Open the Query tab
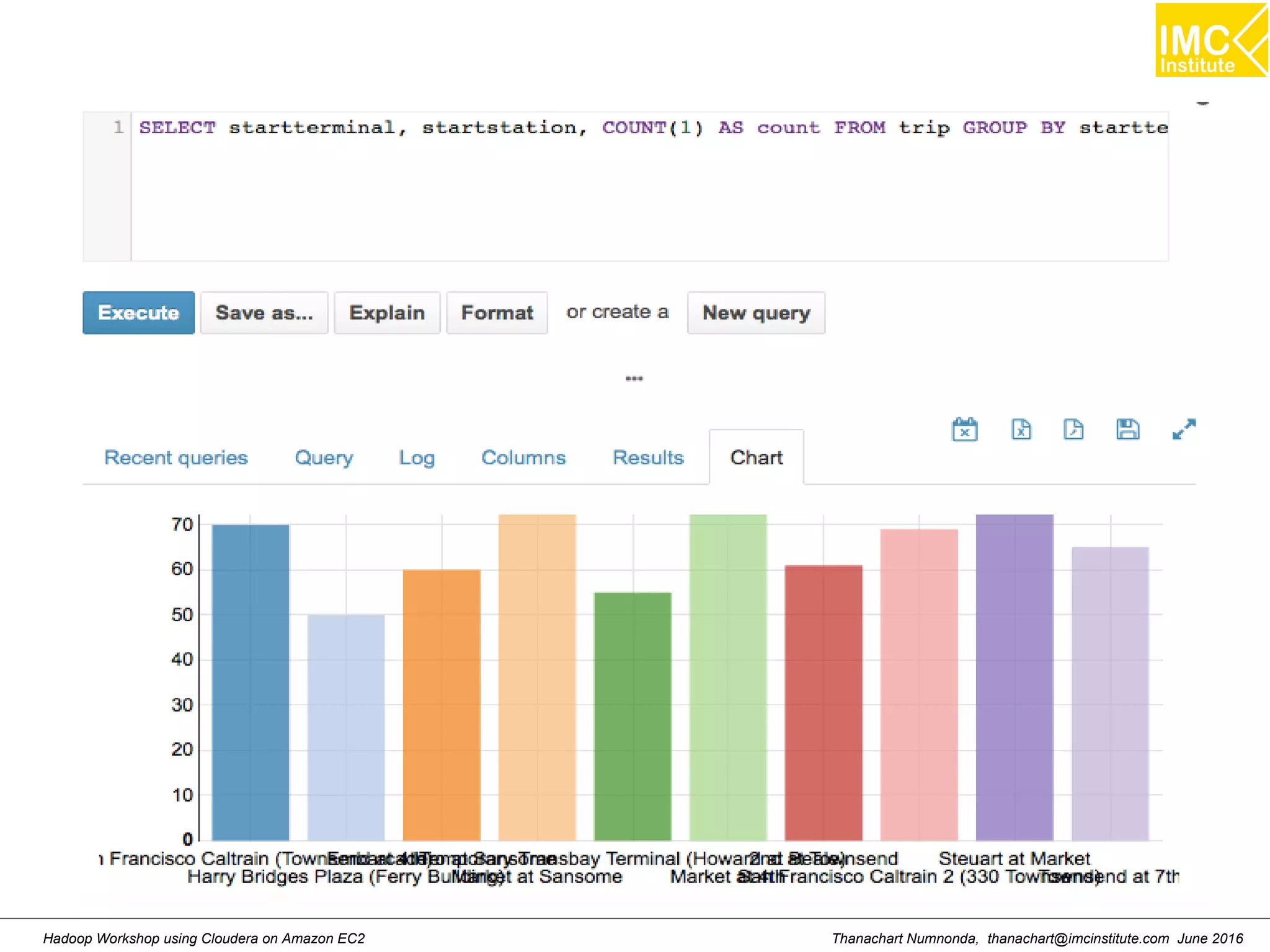 324,457
